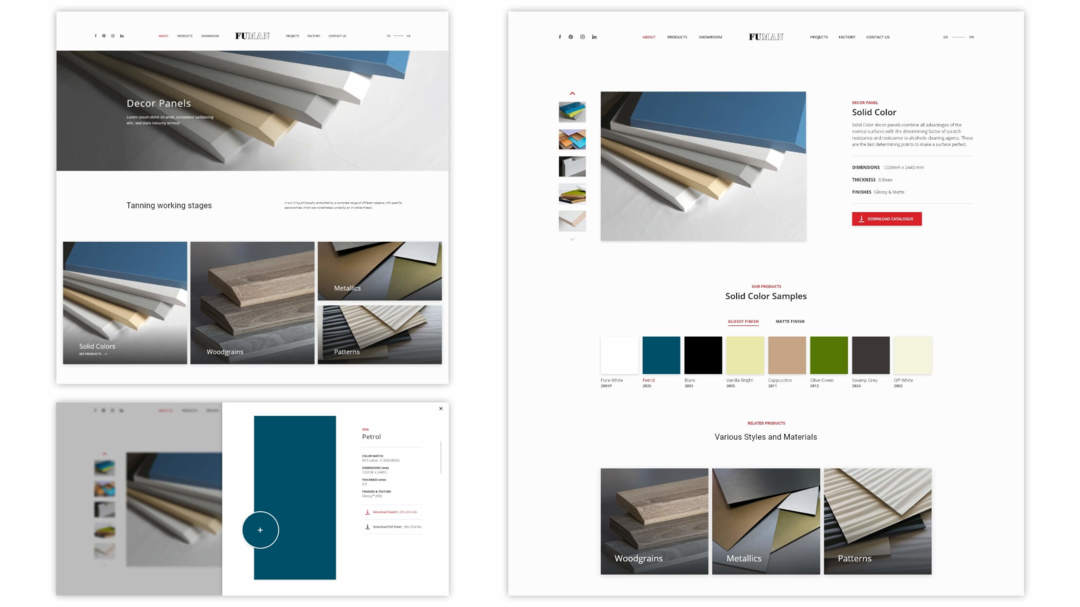1080x607 pixels.
Task: Pick the Olive Green color swatch
Action: (829, 356)
